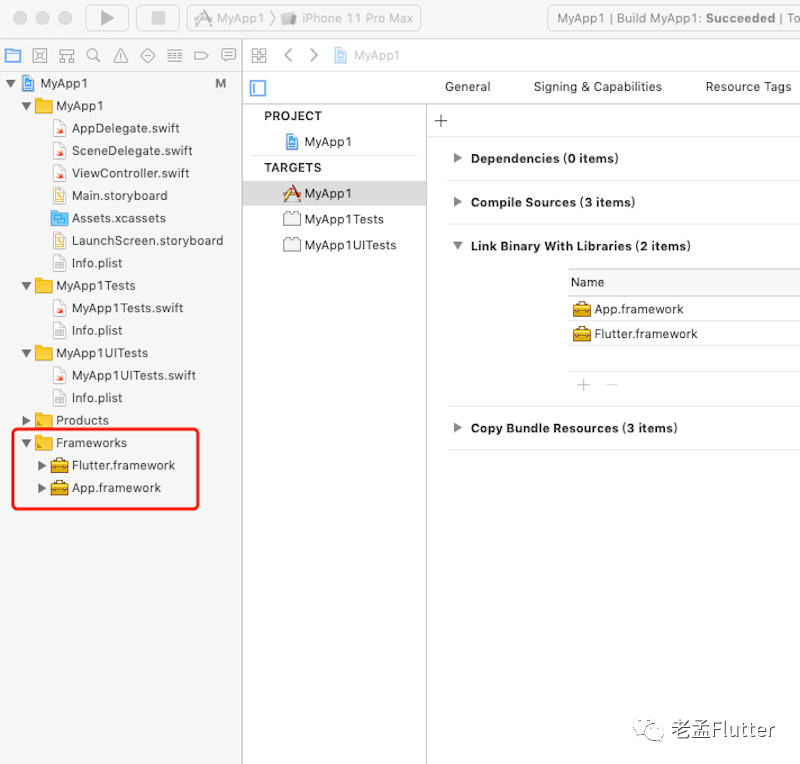
Task: Open the Source Control navigator
Action: click(x=40, y=55)
